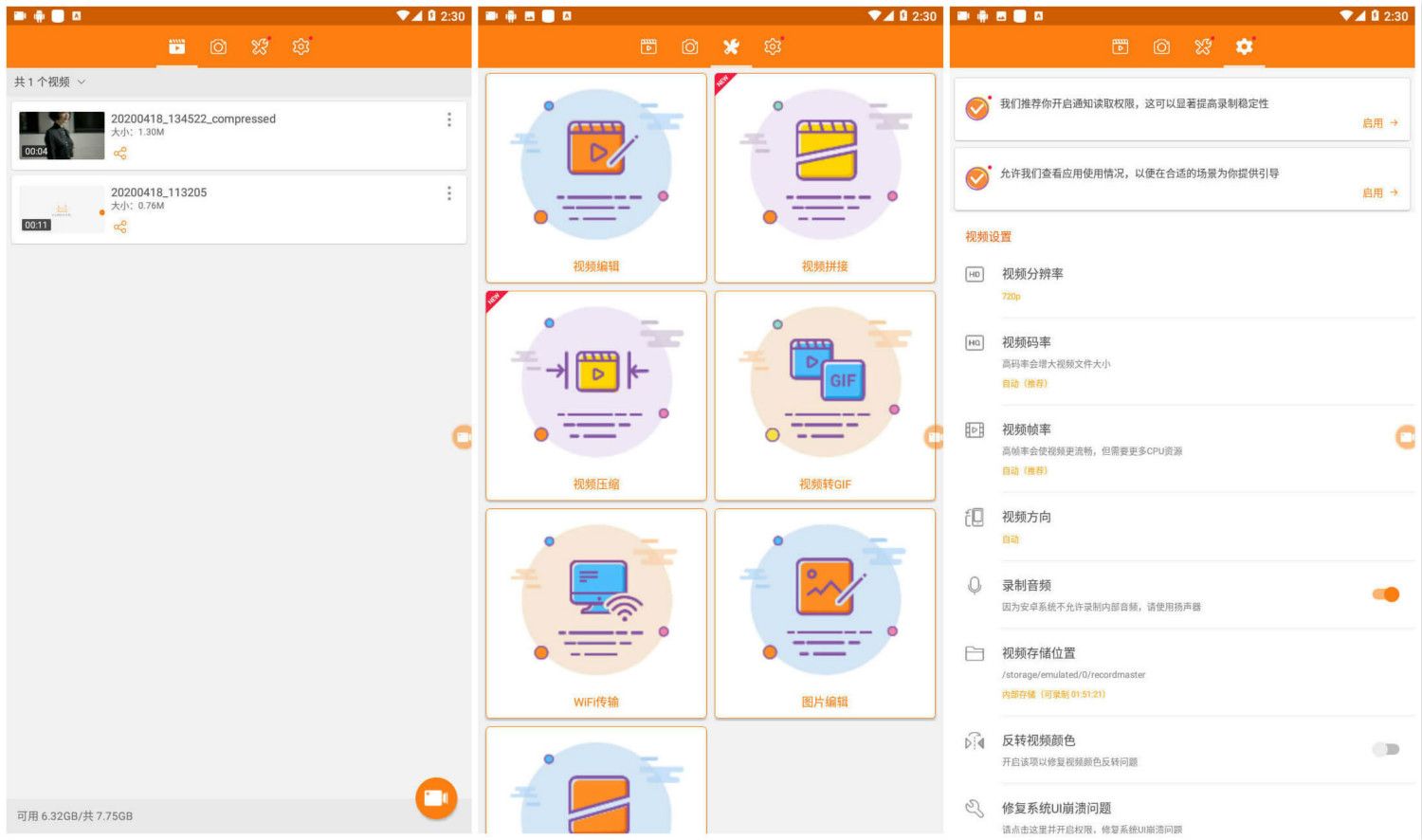Open 视频码率 bitrate setting
This screenshot has height=840, width=1422.
pos(1183,362)
